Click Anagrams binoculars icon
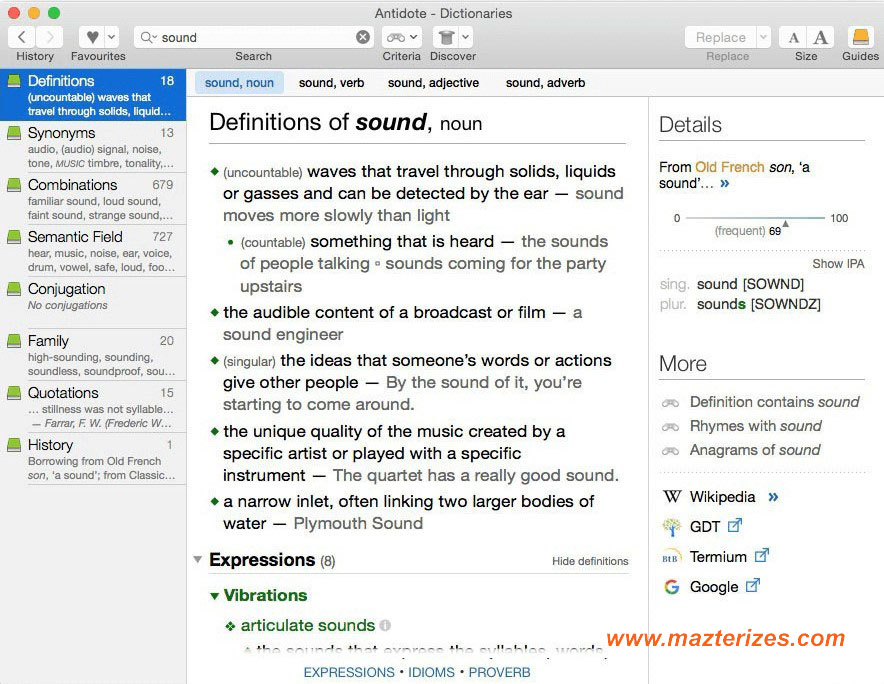 tap(670, 451)
